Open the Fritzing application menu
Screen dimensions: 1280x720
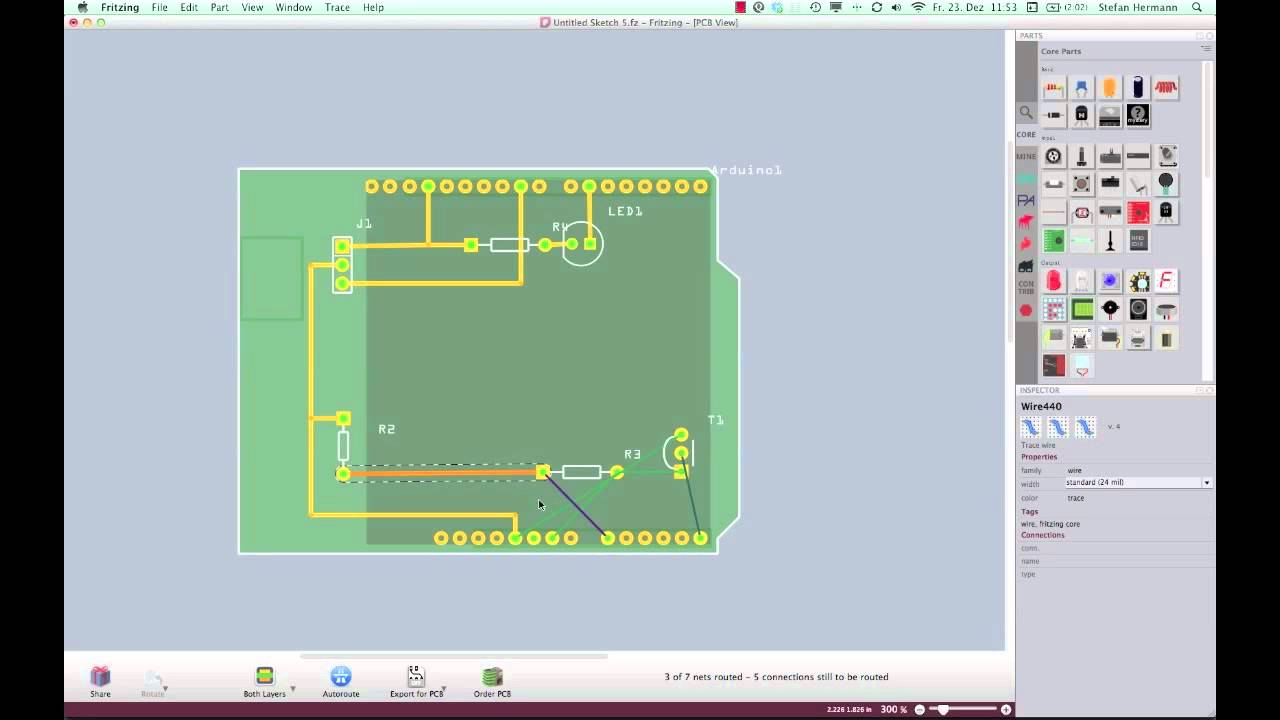(120, 7)
